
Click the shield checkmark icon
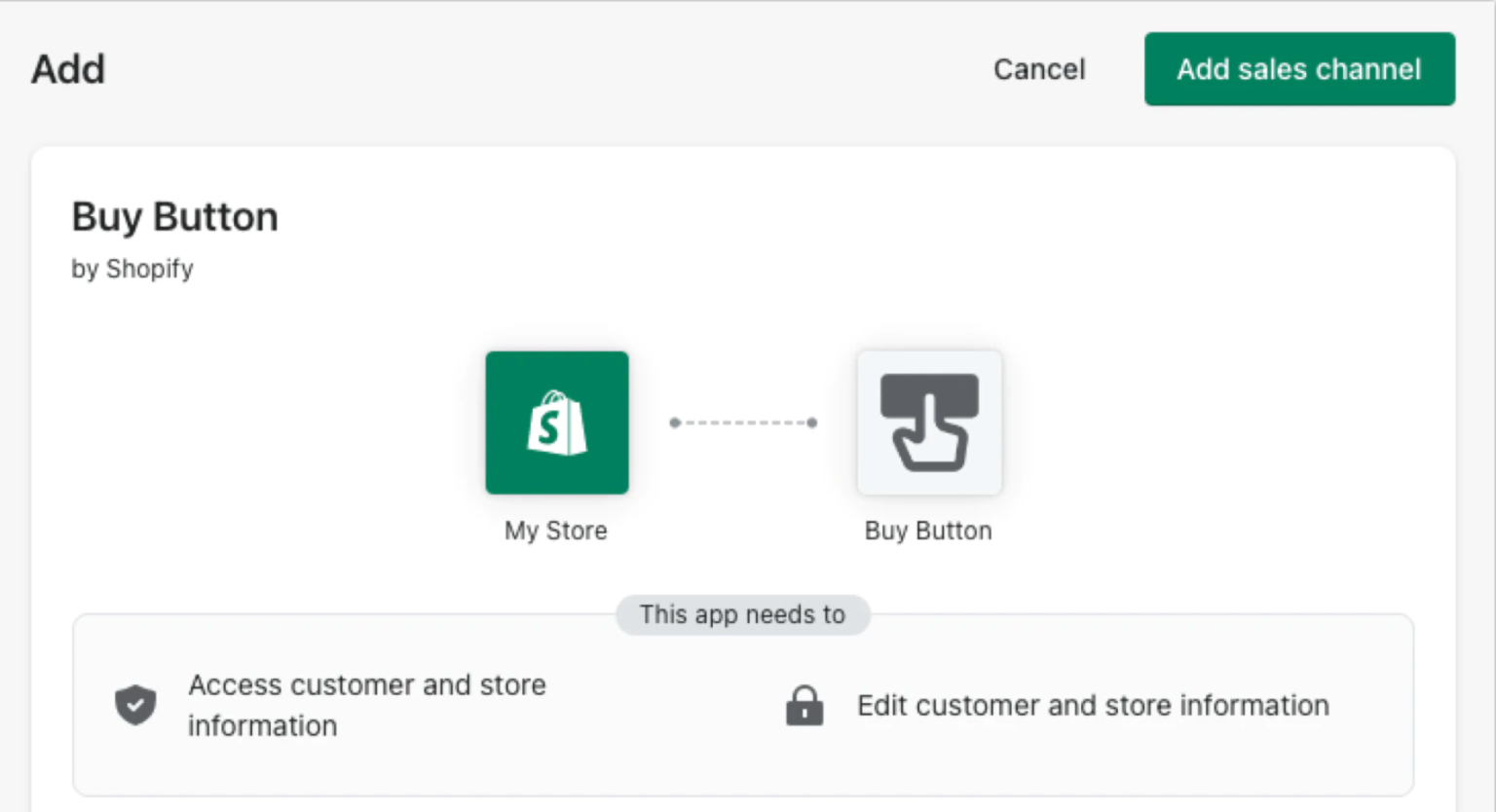point(135,705)
